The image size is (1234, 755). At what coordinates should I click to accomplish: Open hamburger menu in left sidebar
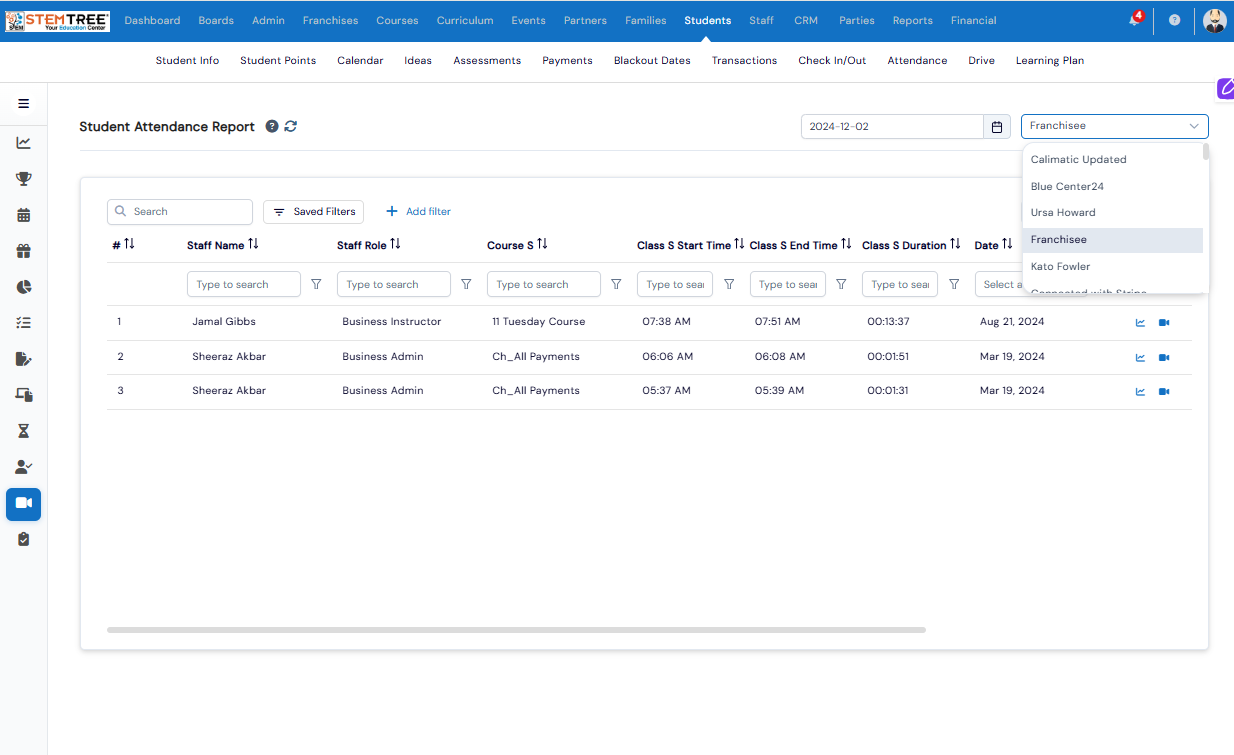(24, 103)
